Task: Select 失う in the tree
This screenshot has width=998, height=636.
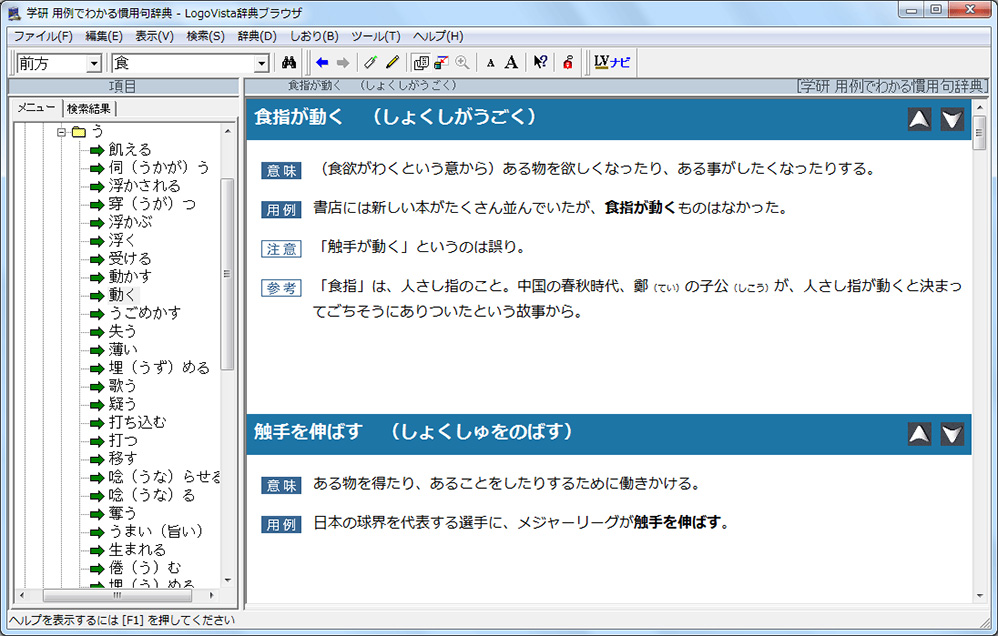Action: click(x=122, y=331)
